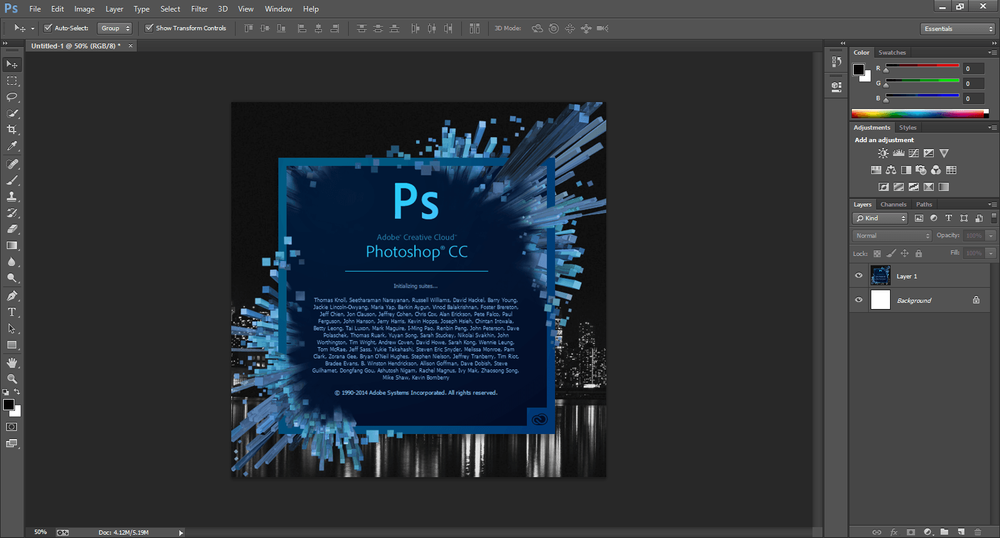Select the Rectangular Marquee tool
This screenshot has width=1000, height=538.
tap(11, 81)
